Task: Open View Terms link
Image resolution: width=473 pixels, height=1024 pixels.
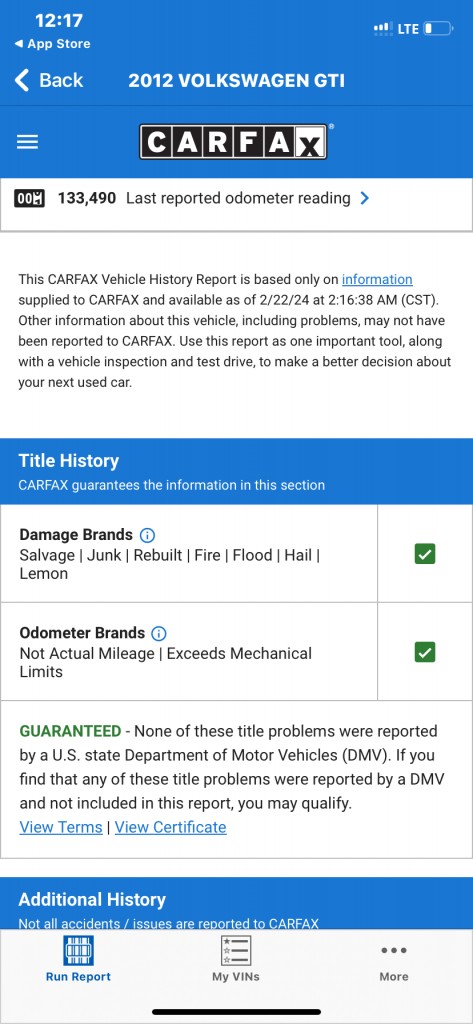Action: pyautogui.click(x=61, y=827)
